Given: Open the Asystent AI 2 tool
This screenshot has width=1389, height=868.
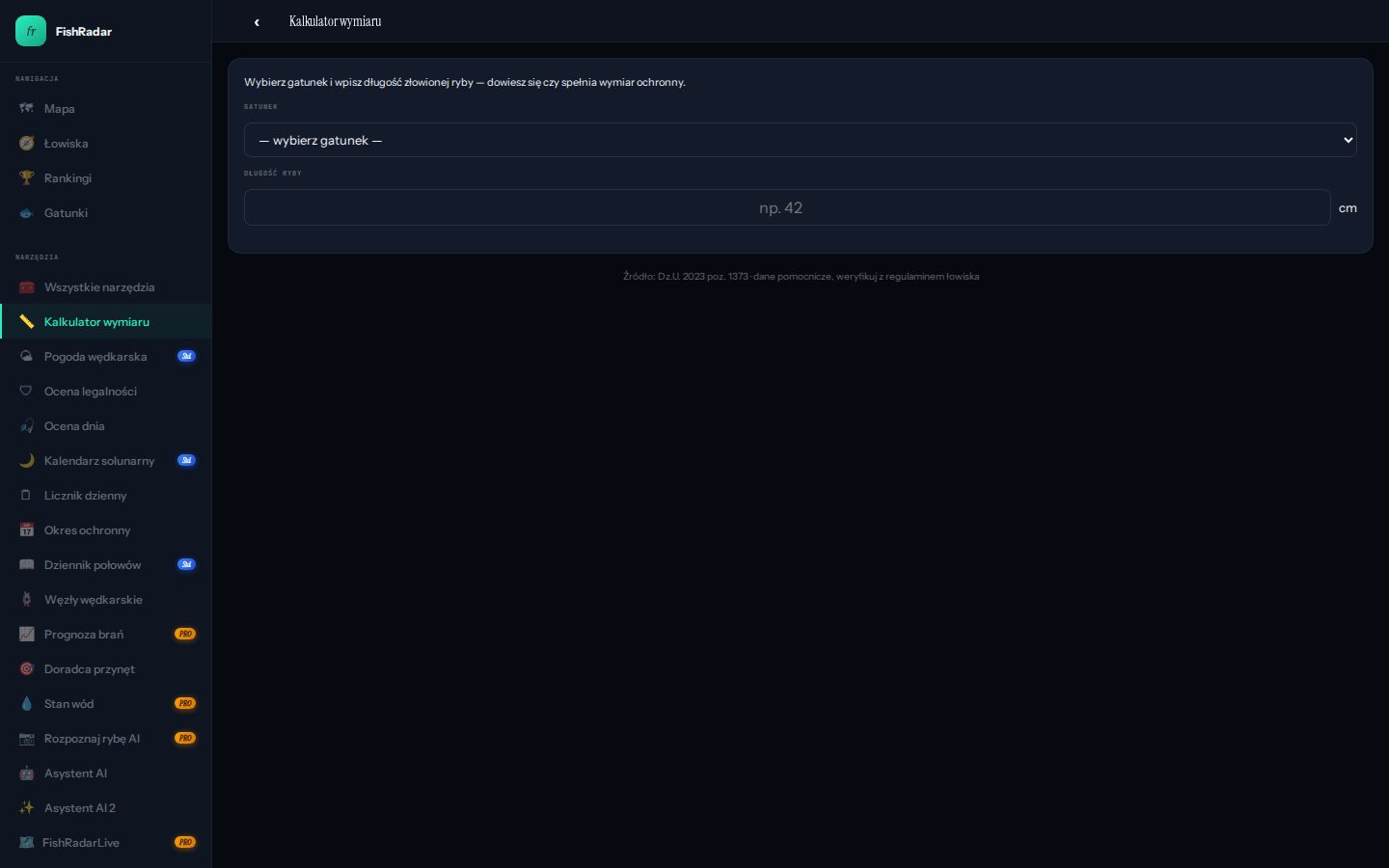Looking at the screenshot, I should pos(80,808).
